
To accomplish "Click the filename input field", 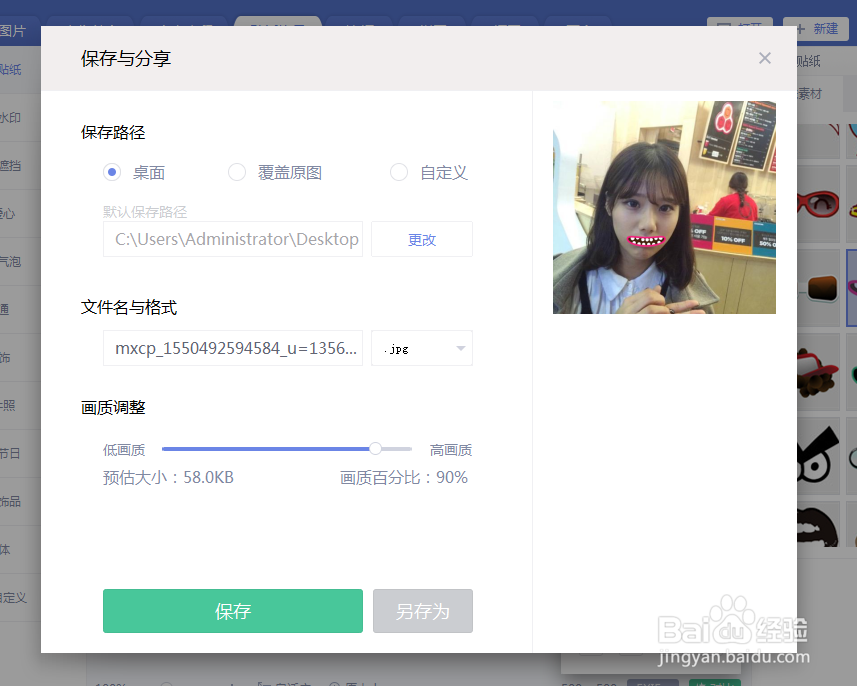I will tap(232, 348).
